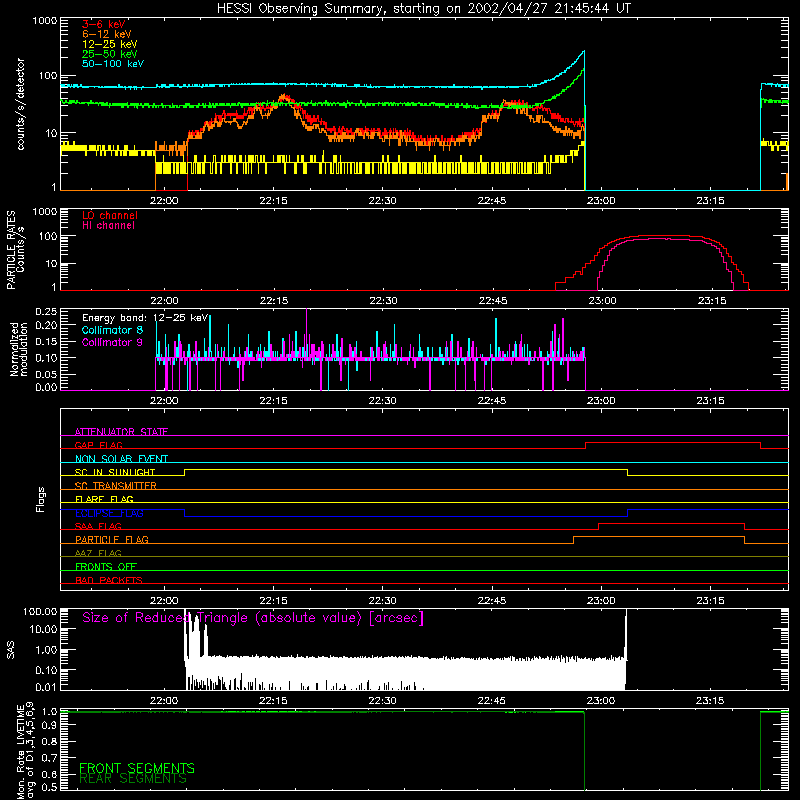Select the 'Collimator 8' legend entry

[x=112, y=330]
